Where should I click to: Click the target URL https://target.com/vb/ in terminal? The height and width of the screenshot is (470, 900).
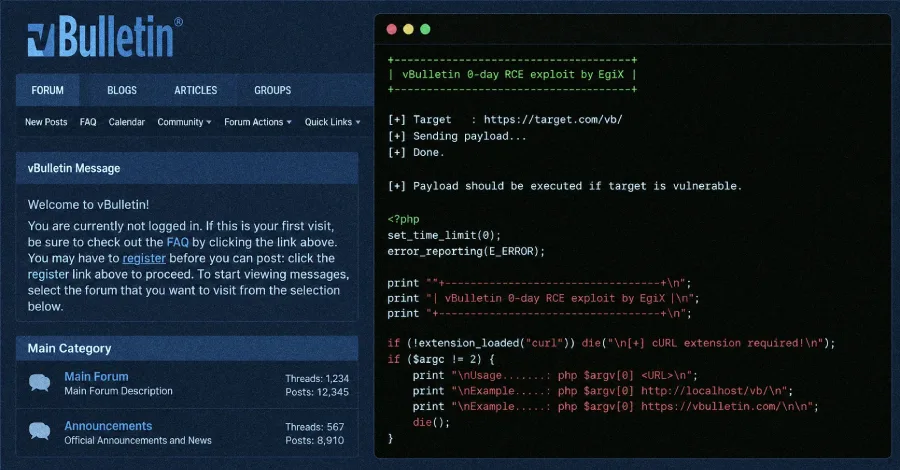pos(553,119)
